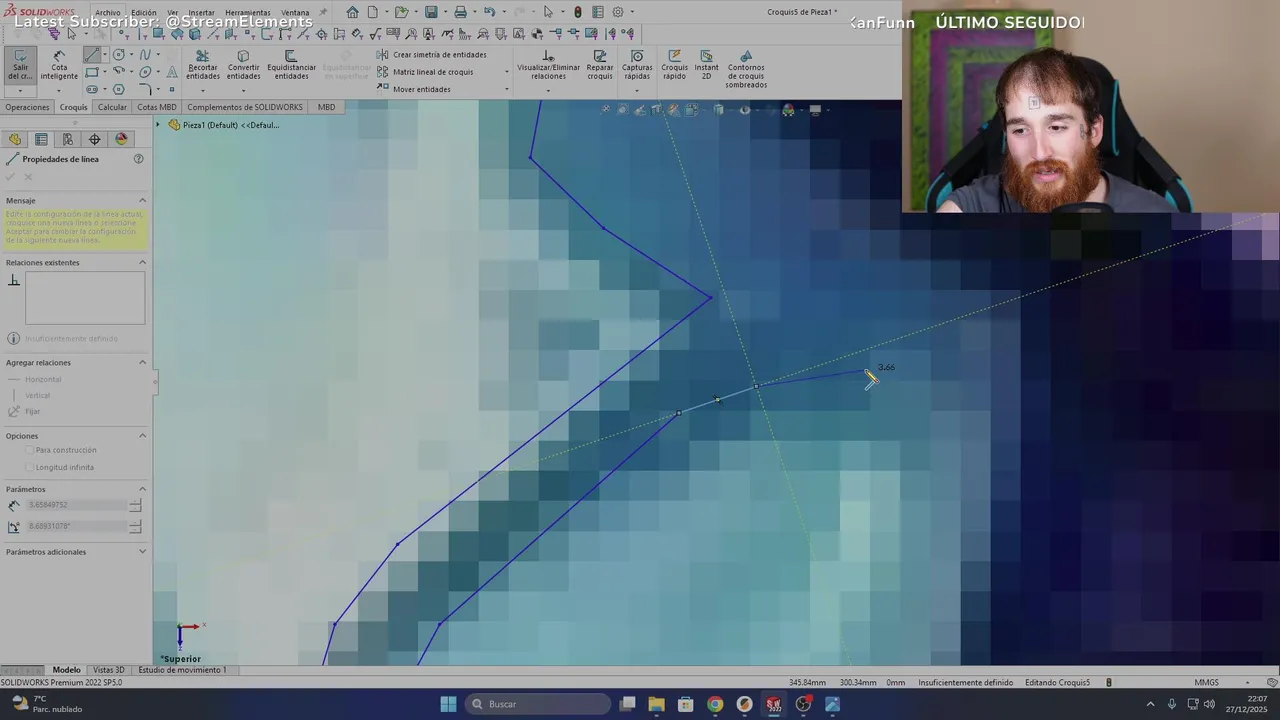Open FeatureManager design tree tab
1280x720 pixels.
[x=15, y=139]
